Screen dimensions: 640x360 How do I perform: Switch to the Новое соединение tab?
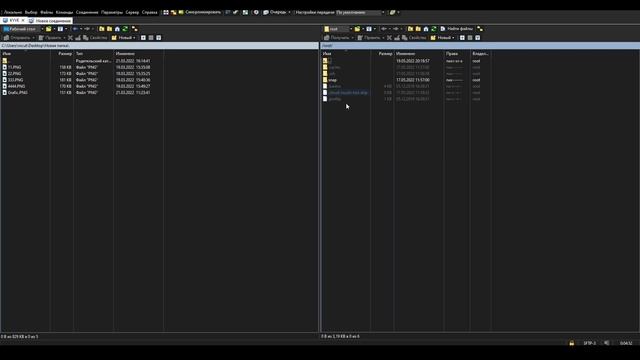50,20
